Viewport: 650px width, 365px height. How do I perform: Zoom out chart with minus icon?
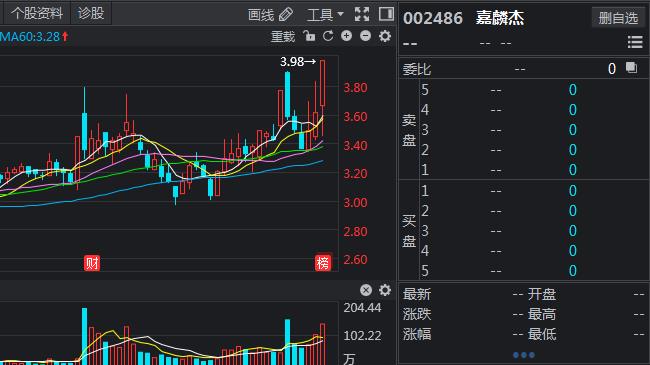[365, 36]
